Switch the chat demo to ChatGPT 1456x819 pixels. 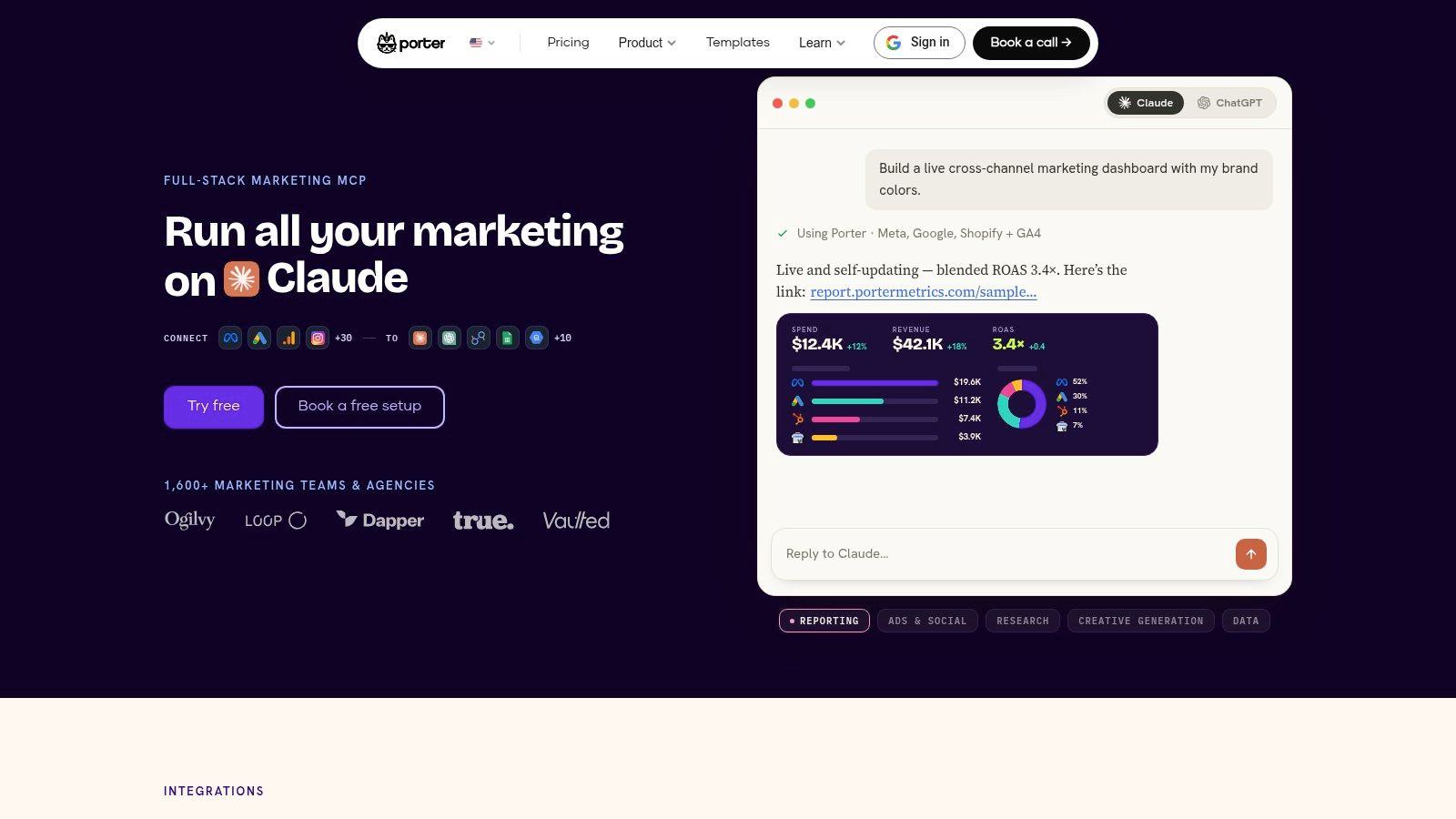coord(1229,103)
